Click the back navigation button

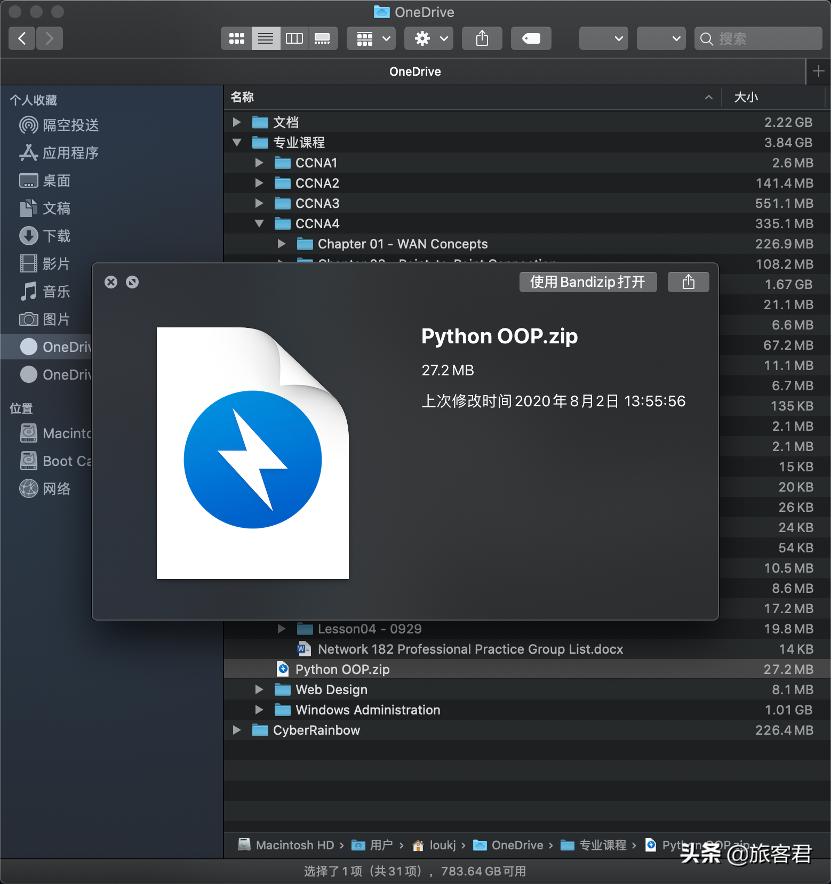tap(21, 38)
